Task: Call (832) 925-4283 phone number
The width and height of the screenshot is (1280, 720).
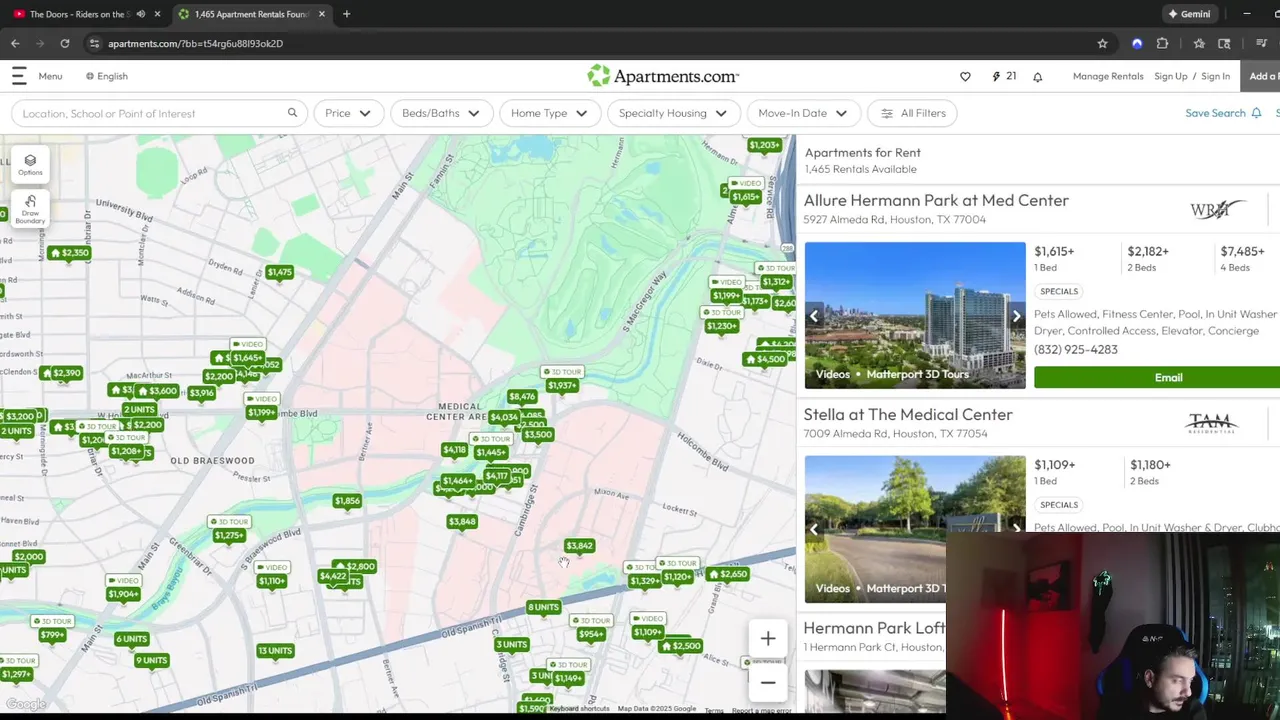Action: 1076,350
